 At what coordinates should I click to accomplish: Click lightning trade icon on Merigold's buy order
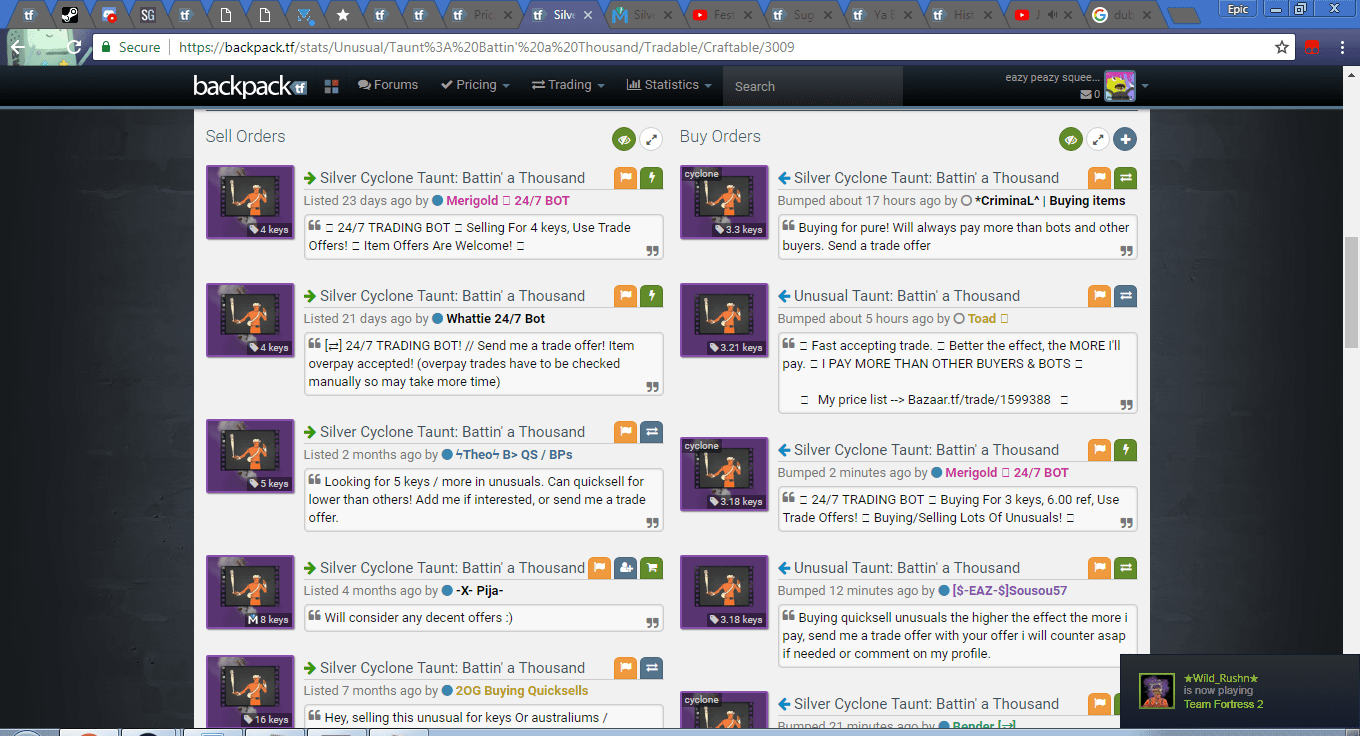coord(1125,450)
